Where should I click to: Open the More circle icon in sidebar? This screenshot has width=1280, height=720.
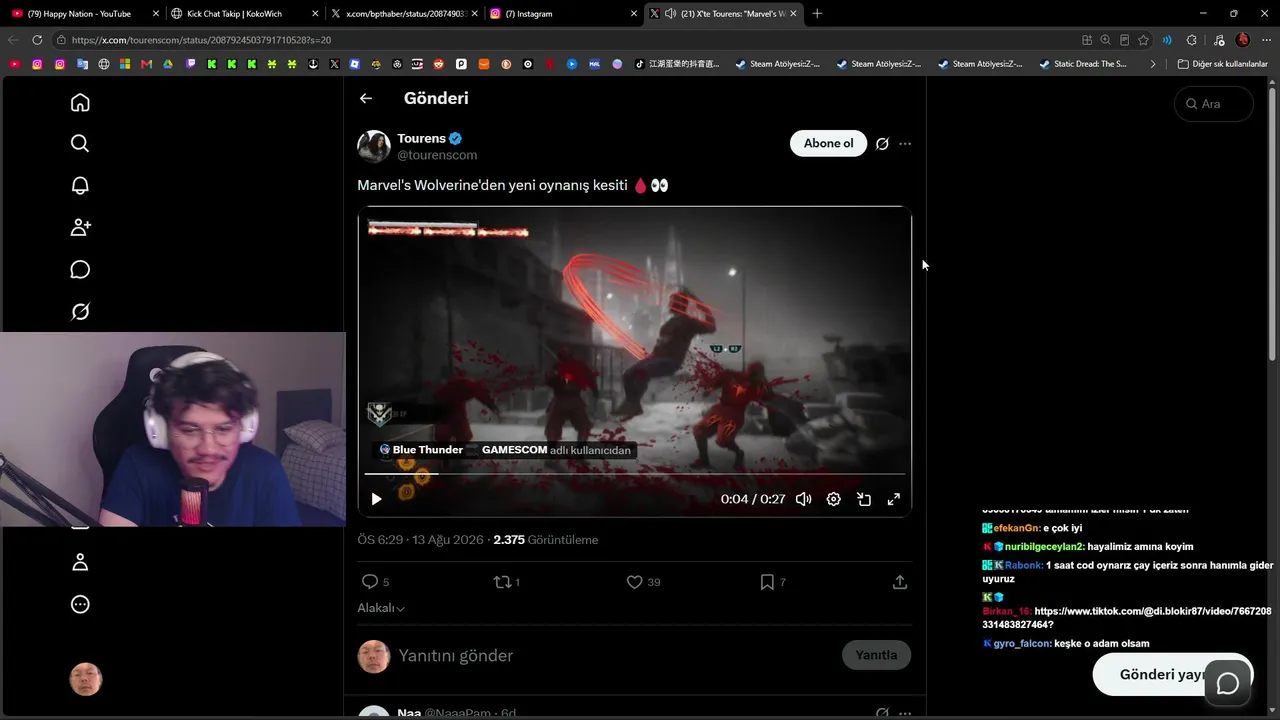pos(80,604)
